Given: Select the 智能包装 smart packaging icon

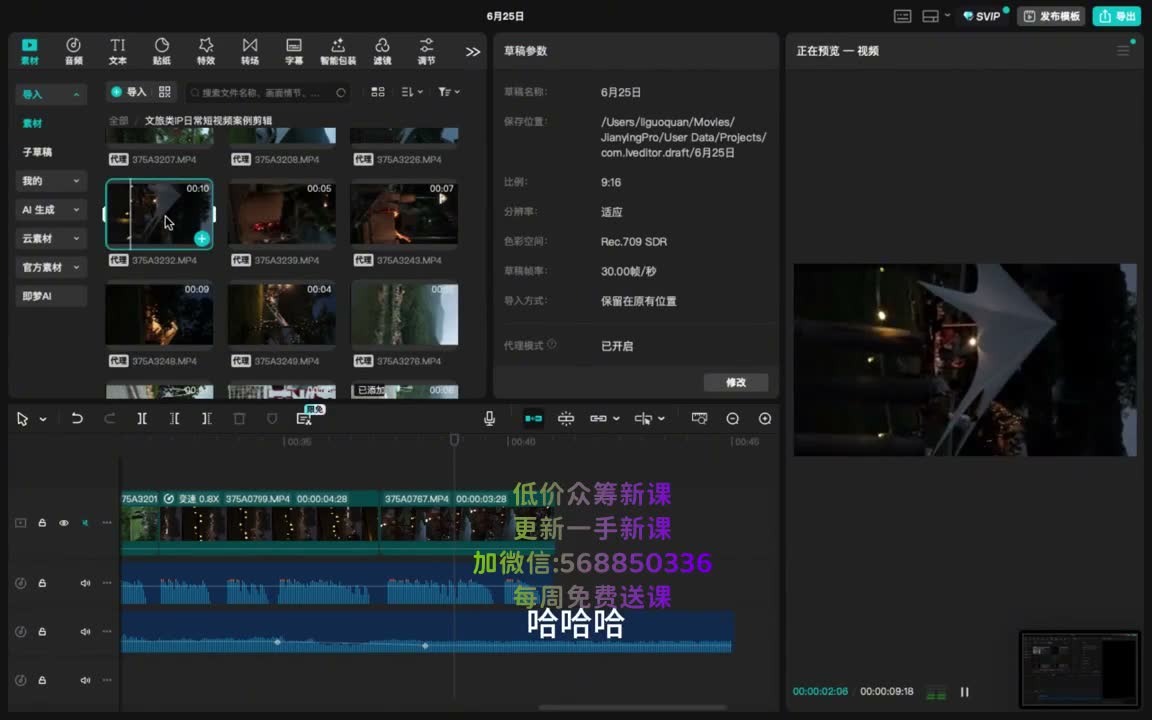Looking at the screenshot, I should (338, 51).
